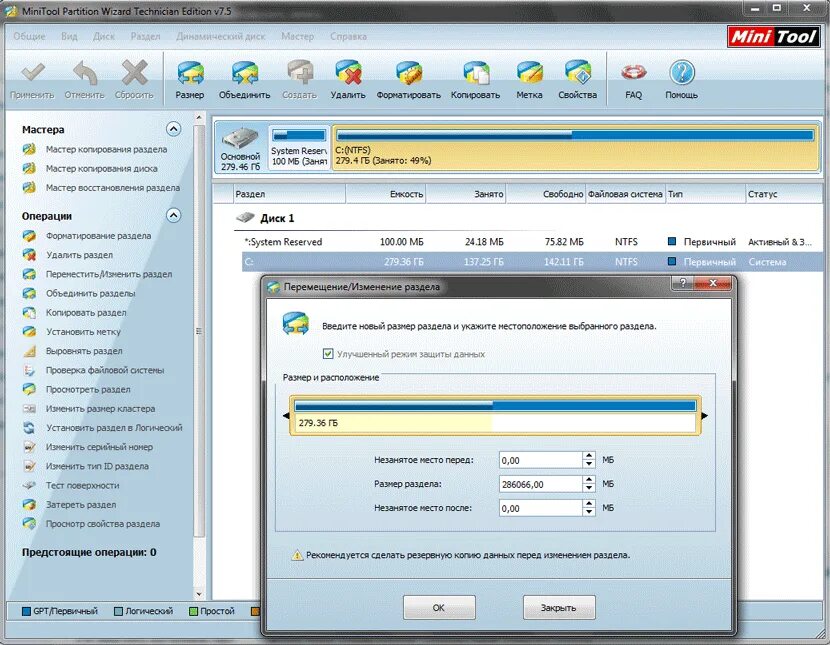The image size is (830, 645).
Task: Choose Просмотр свойства раздела operation
Action: (102, 524)
